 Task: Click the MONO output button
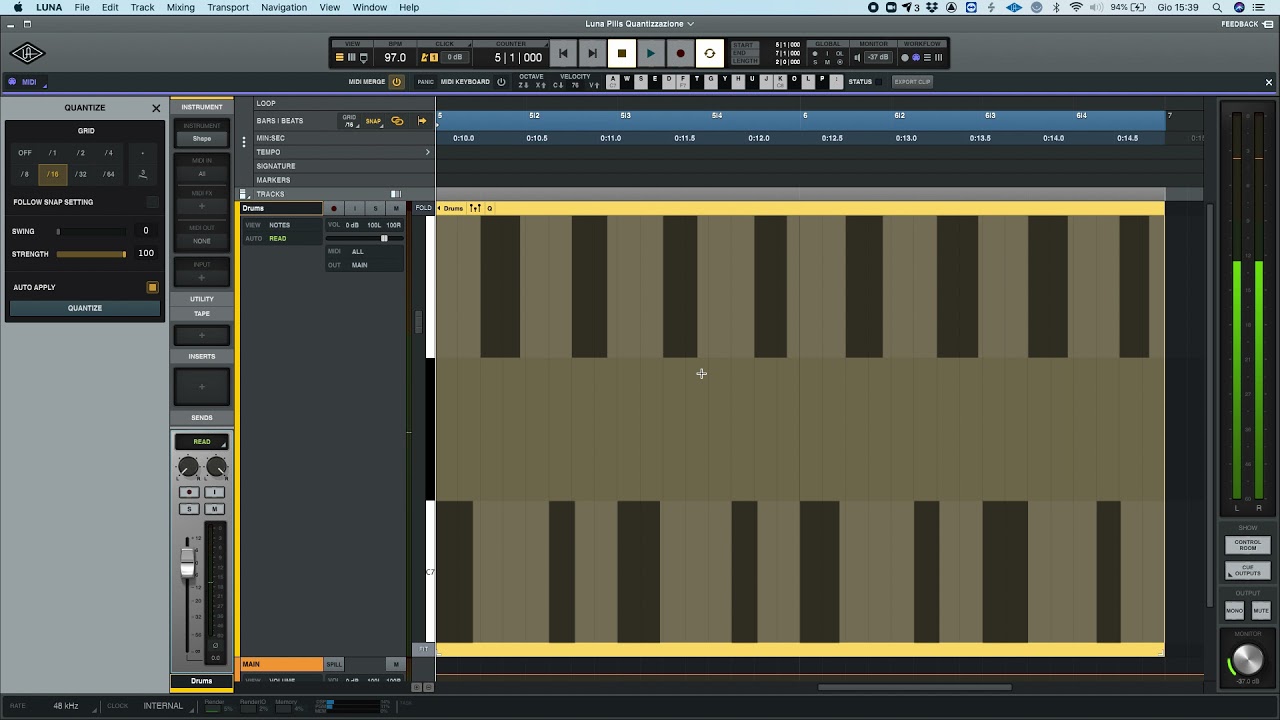pyautogui.click(x=1234, y=610)
